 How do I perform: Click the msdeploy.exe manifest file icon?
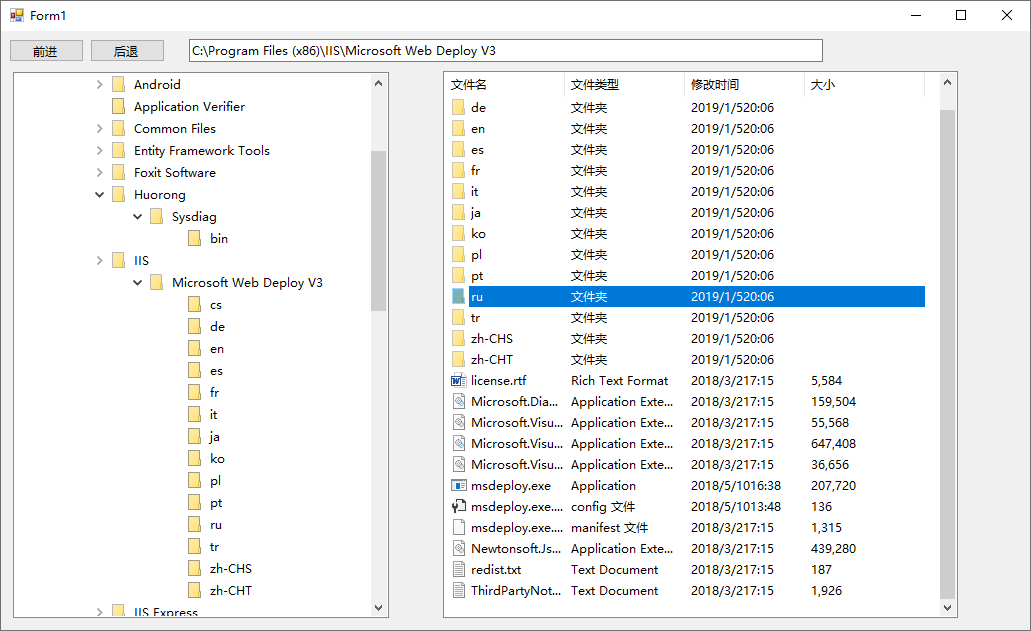[458, 528]
